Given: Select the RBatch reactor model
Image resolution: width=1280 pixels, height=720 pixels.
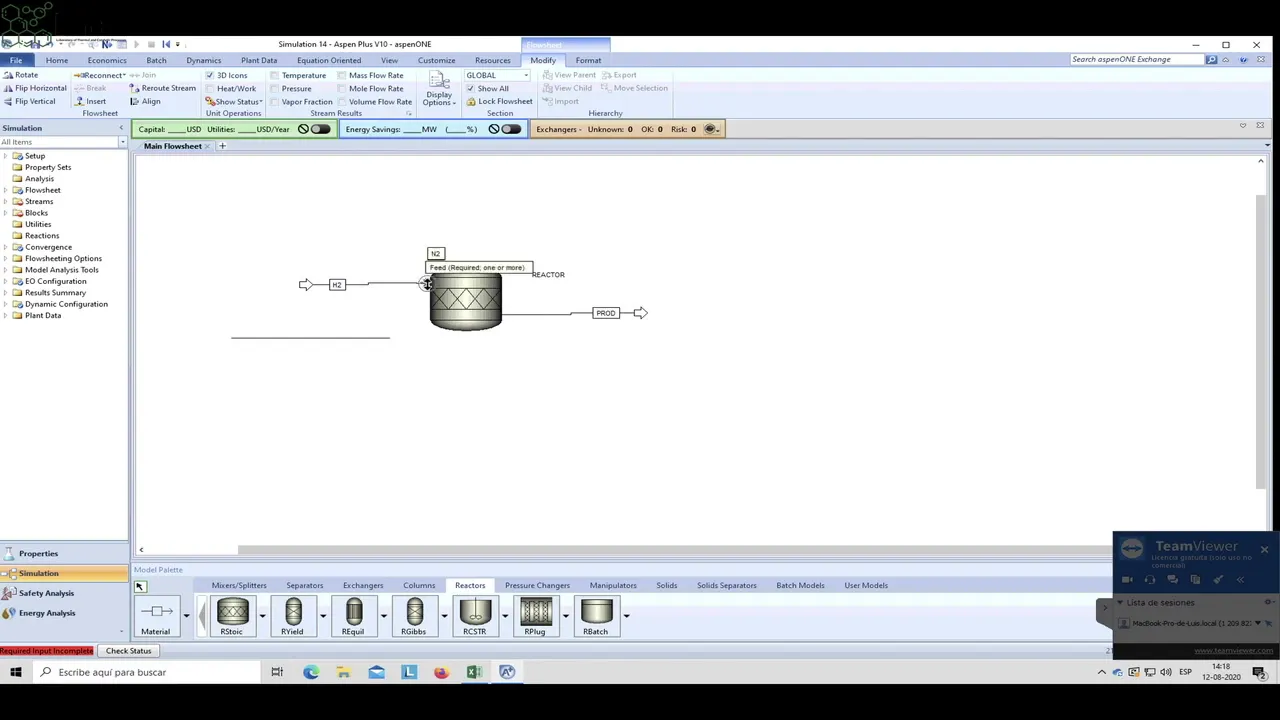Looking at the screenshot, I should click(596, 616).
